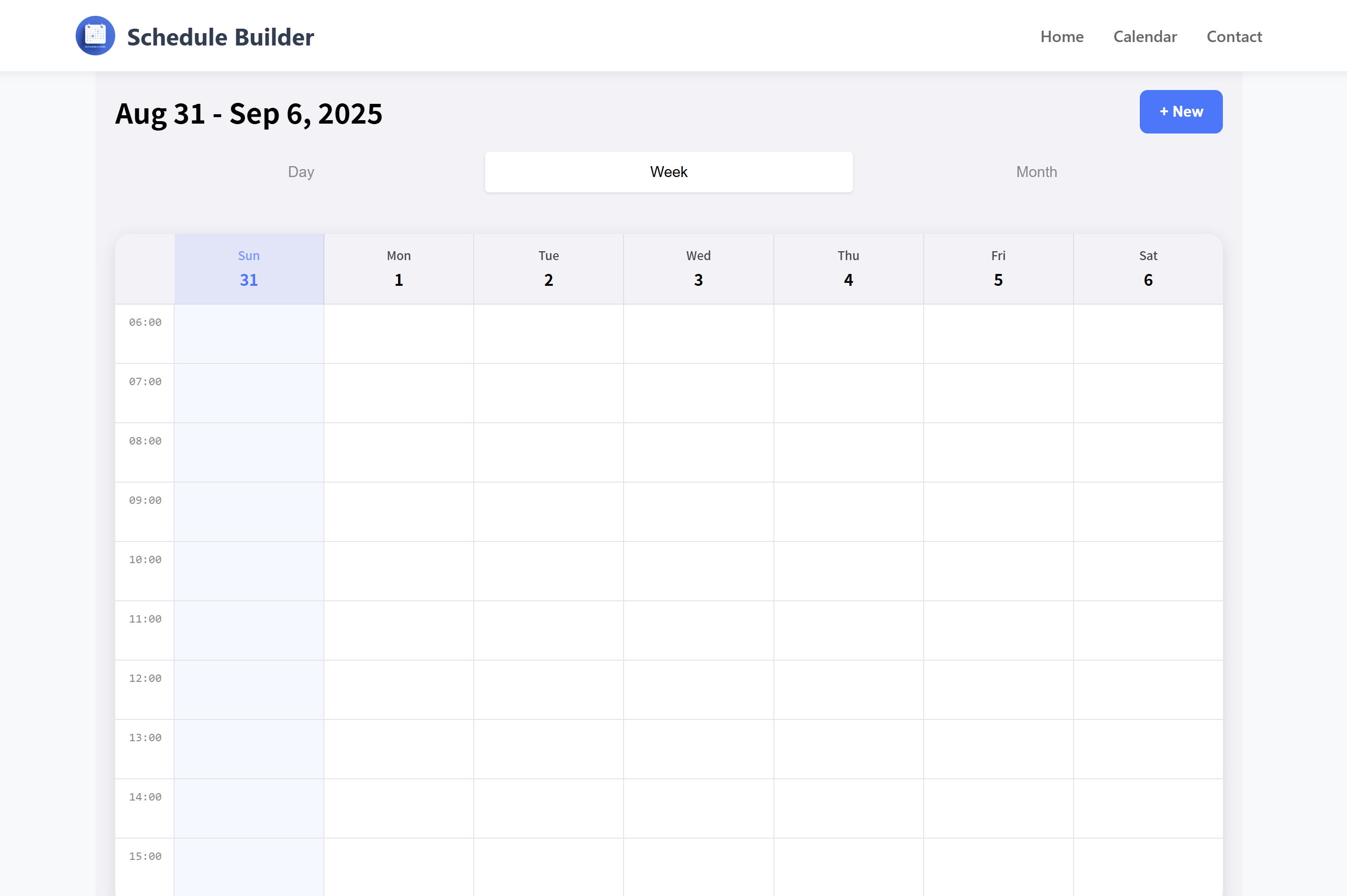Click the Thursday 07:00 time slot

[848, 393]
